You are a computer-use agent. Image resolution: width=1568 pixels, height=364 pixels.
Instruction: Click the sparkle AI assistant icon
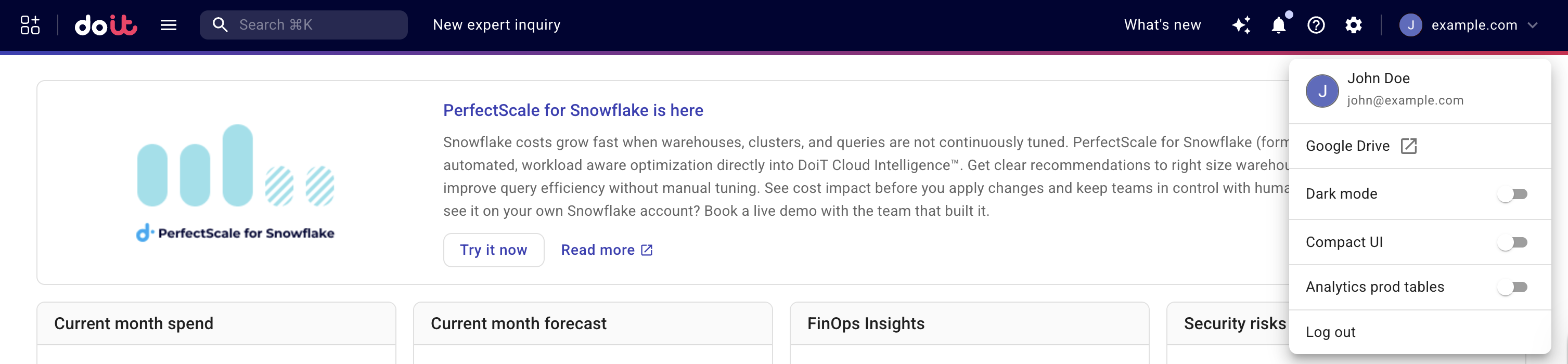tap(1241, 25)
